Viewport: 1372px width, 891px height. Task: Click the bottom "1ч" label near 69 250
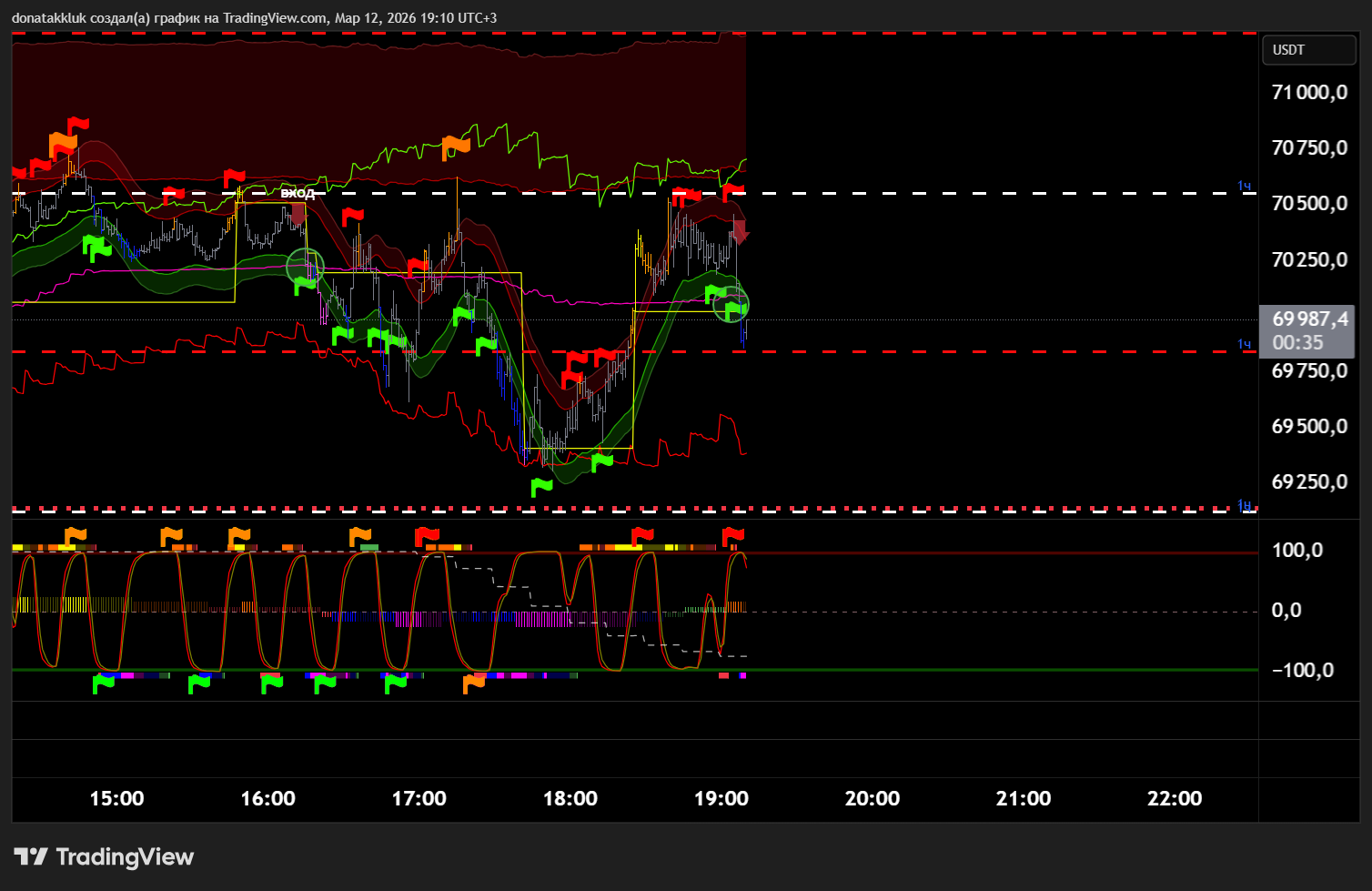[x=1244, y=505]
